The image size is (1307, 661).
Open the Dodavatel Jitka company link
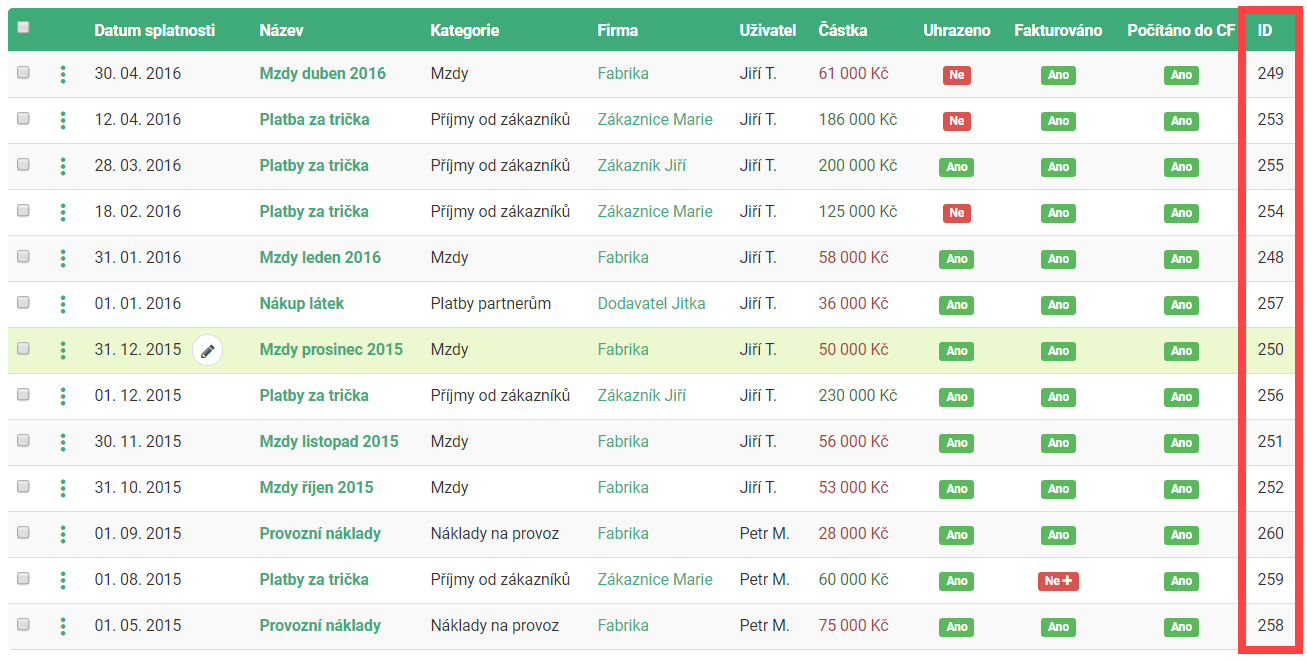(651, 304)
